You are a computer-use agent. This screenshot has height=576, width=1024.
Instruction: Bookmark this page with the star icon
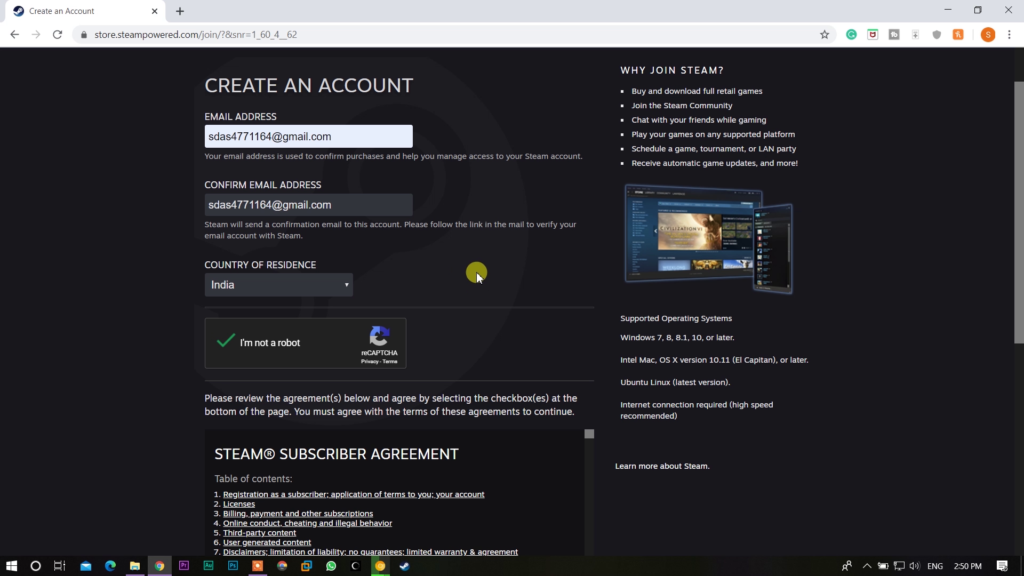coord(824,35)
